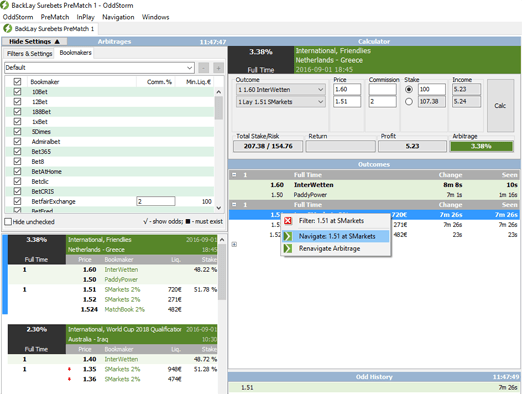
Task: Uncheck the Bet365 bookmaker
Action: pos(17,151)
